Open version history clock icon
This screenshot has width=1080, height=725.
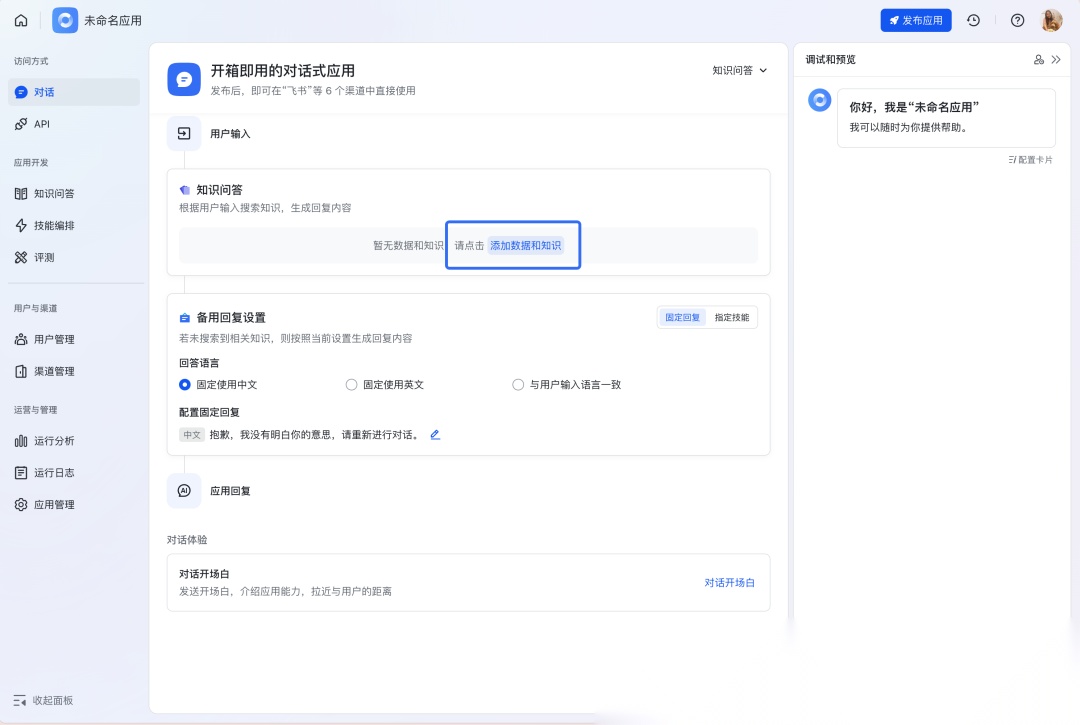(x=973, y=20)
